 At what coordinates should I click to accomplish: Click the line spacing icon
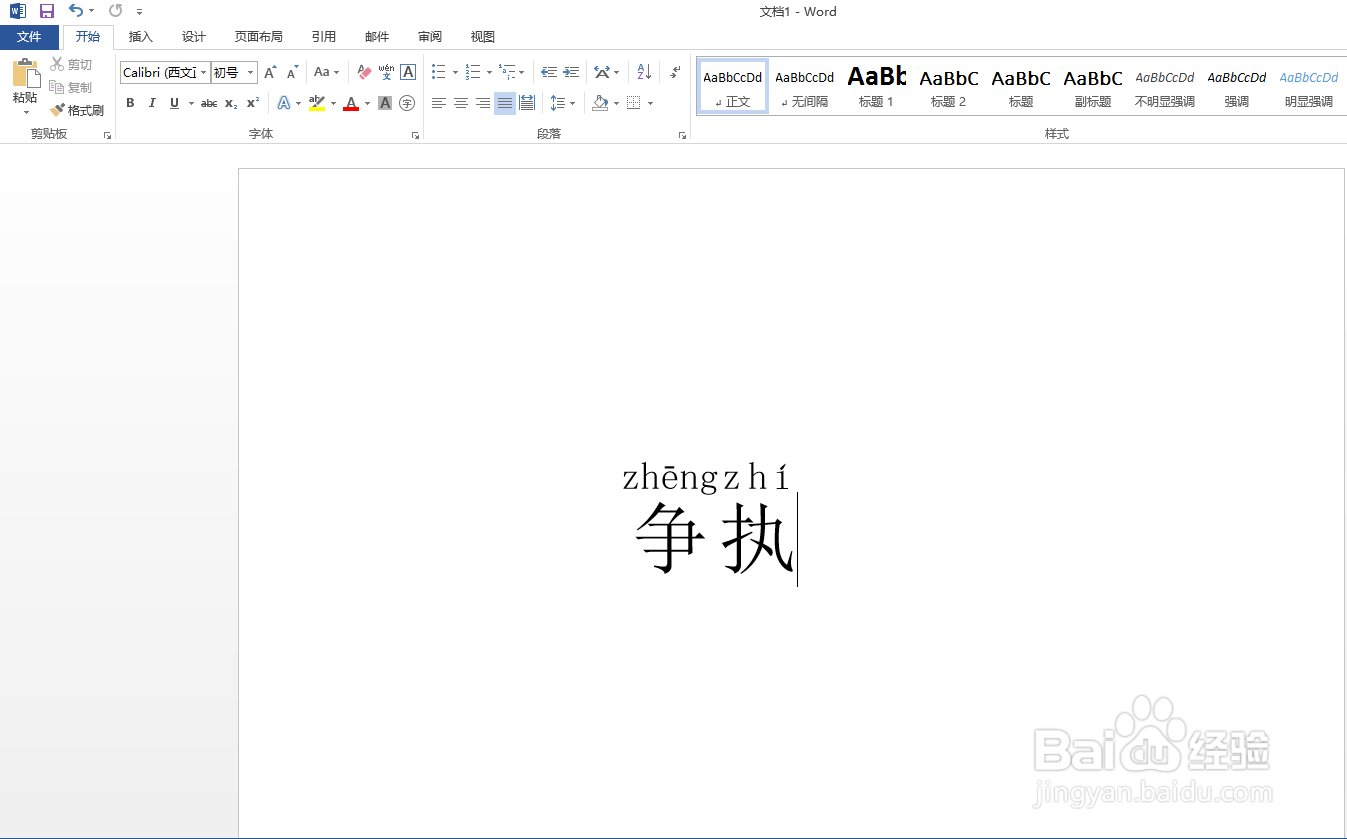coord(558,103)
